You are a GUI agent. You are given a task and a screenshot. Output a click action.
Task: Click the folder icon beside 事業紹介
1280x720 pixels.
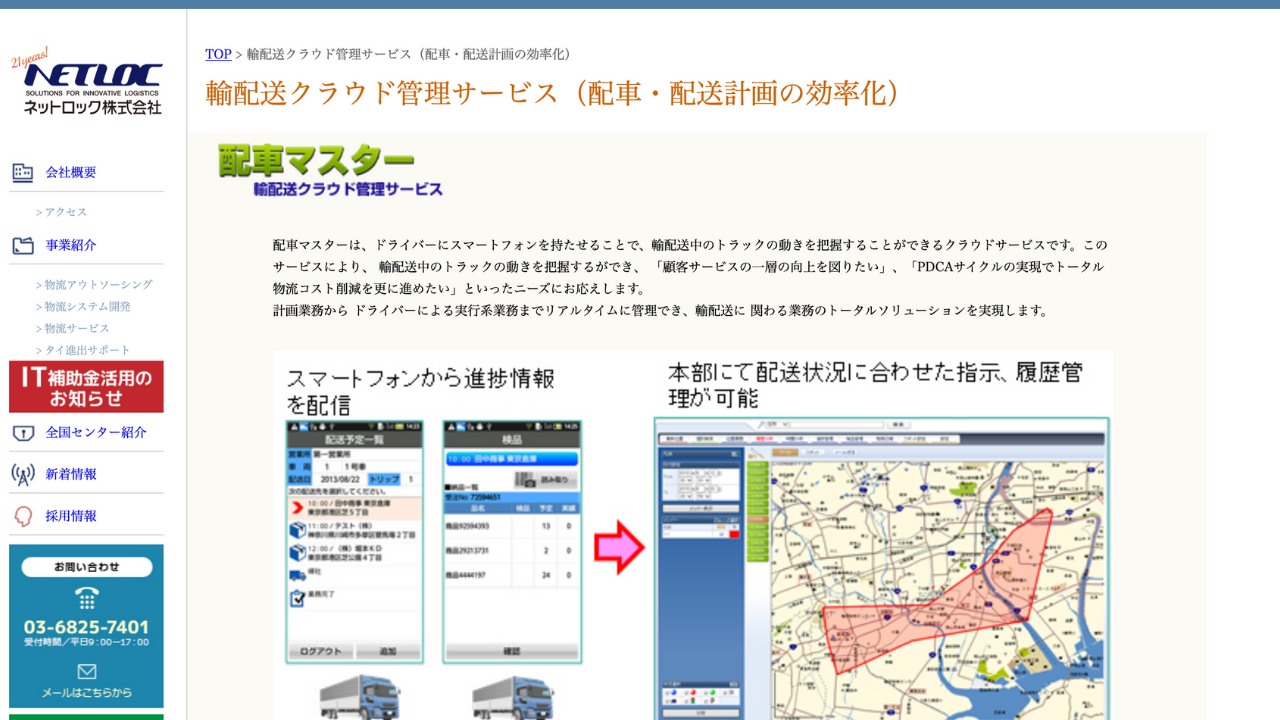coord(23,245)
